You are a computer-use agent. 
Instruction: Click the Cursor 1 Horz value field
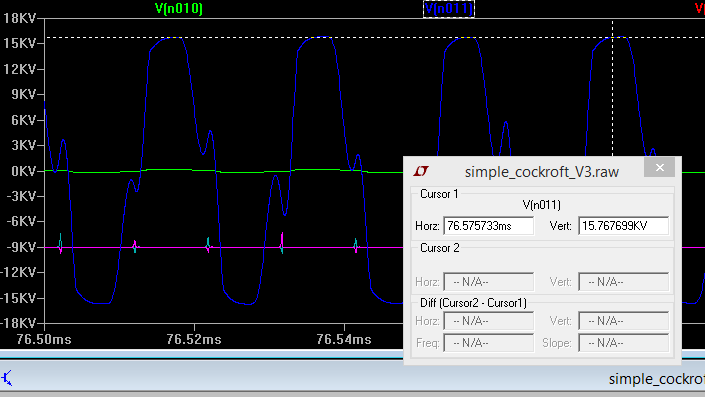tap(488, 226)
